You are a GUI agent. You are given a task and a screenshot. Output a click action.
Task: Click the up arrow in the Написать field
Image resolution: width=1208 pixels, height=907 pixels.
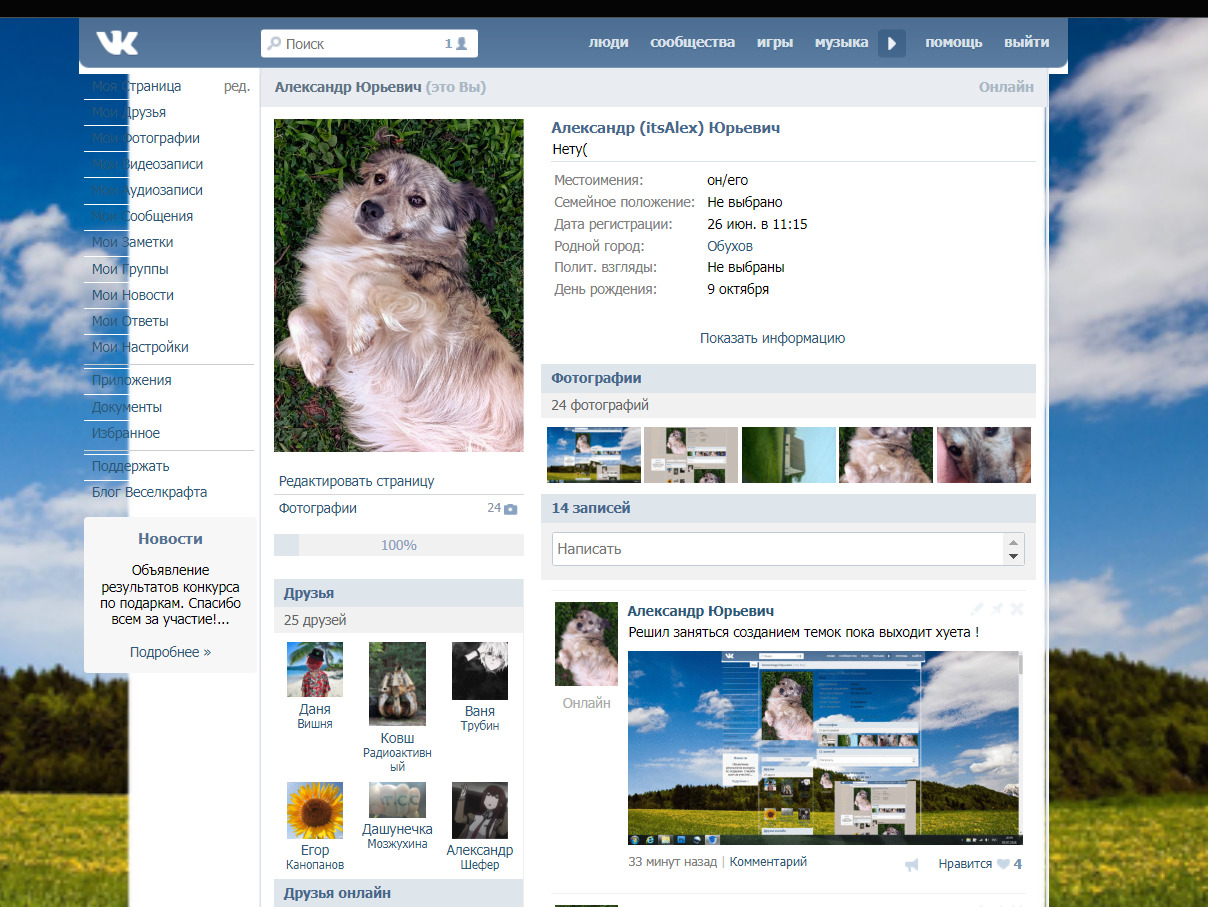click(x=1013, y=541)
